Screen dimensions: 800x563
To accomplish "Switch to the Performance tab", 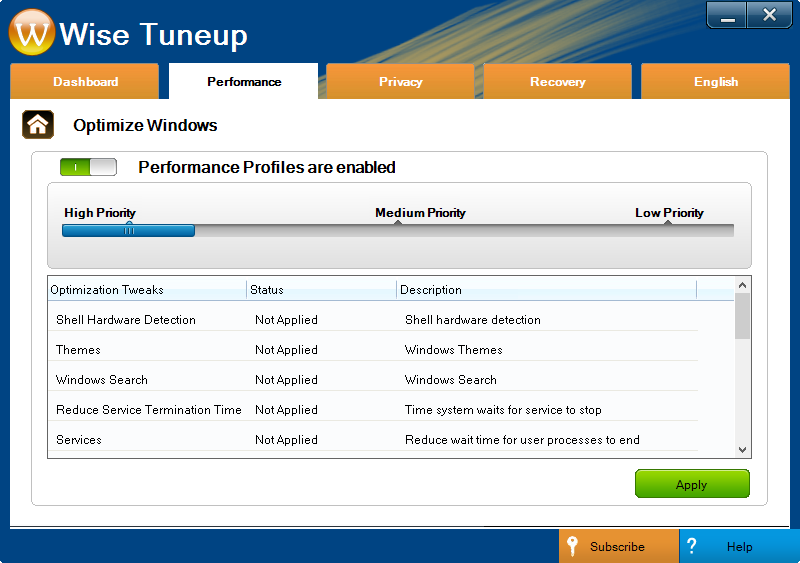I will (x=243, y=81).
